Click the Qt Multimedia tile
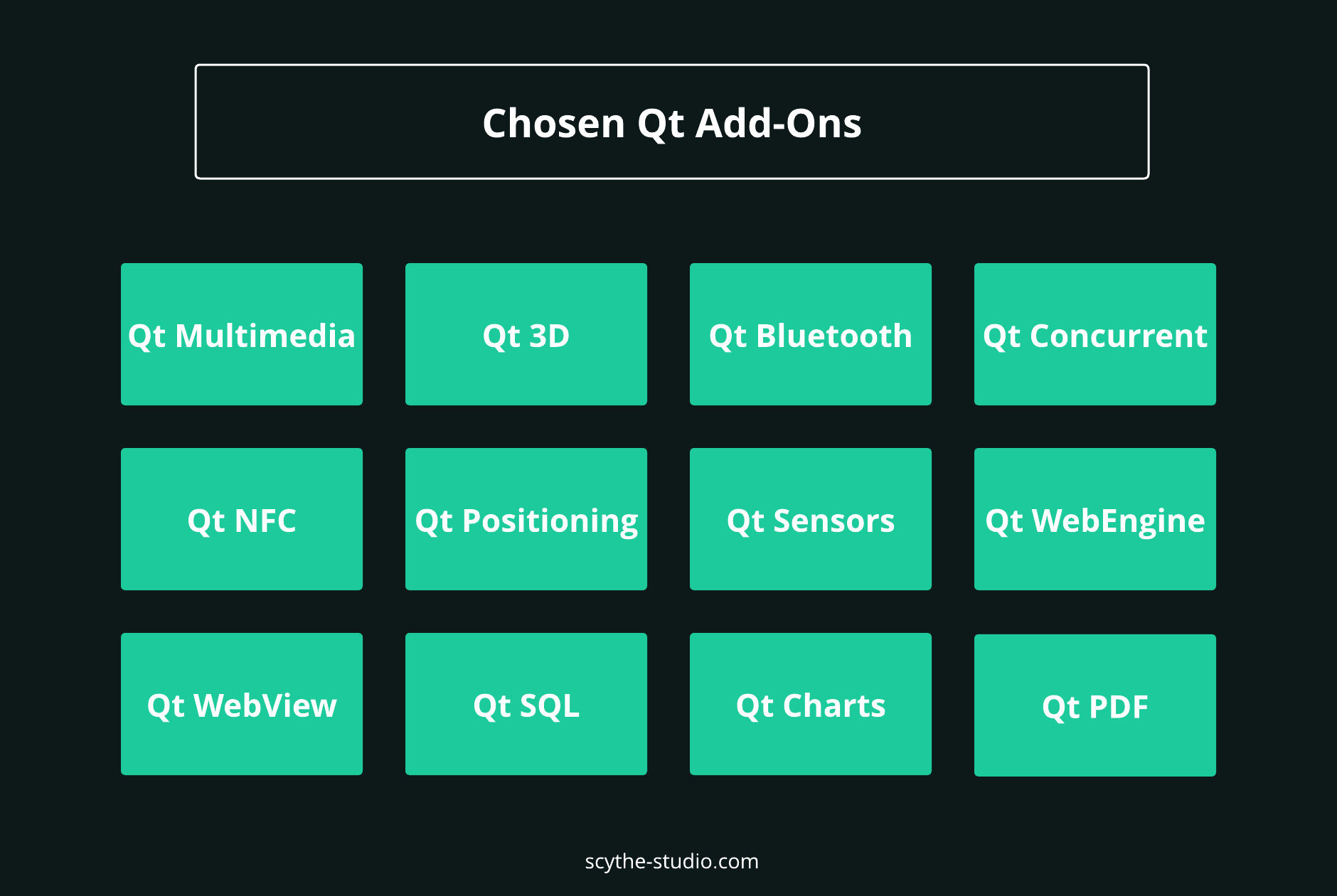 click(242, 334)
